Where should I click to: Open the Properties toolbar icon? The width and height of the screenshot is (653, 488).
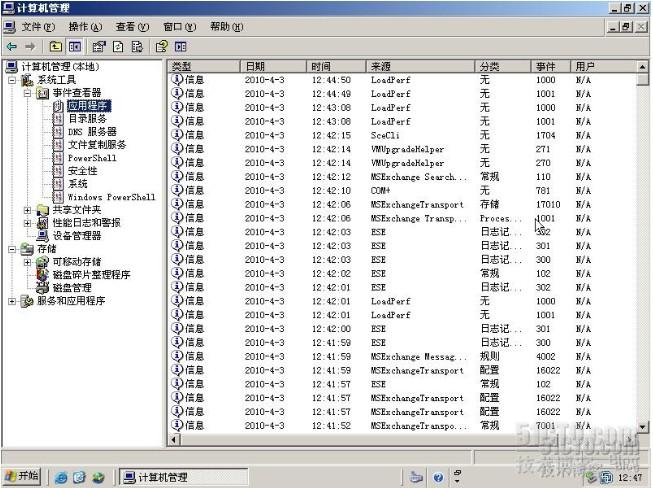click(99, 47)
